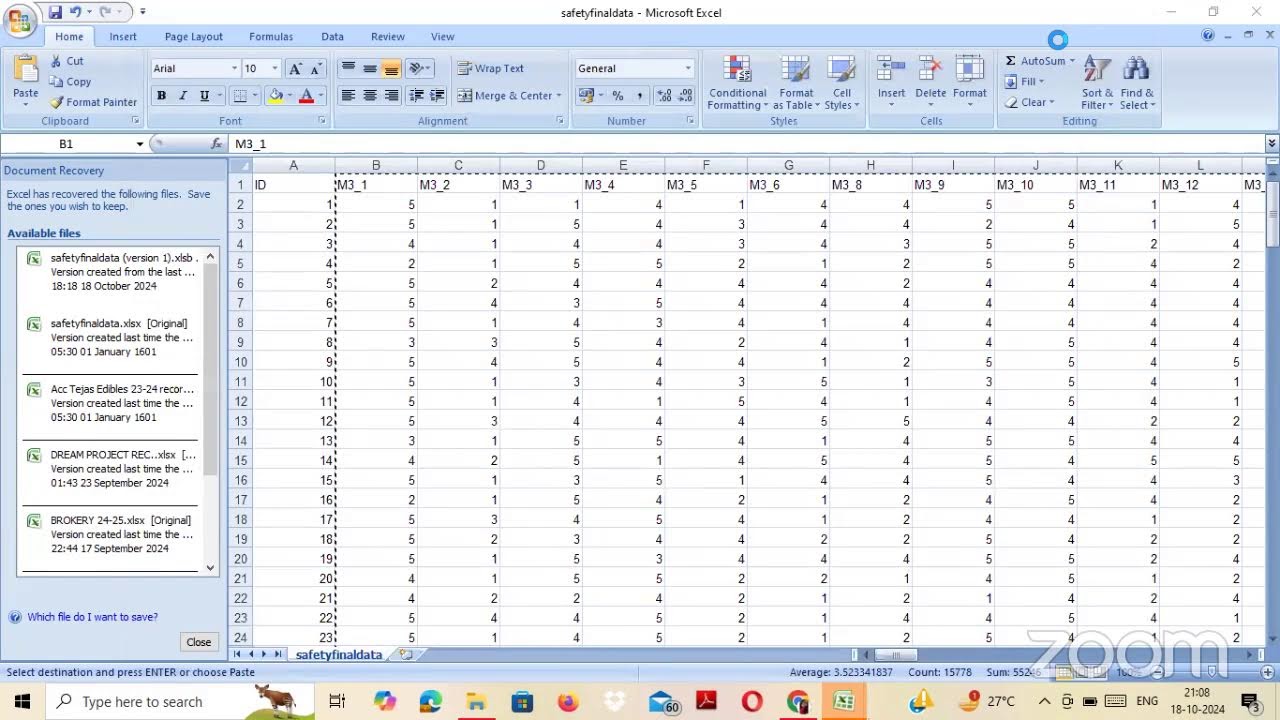Toggle Align Text Left
Viewport: 1280px width, 720px height.
click(x=348, y=96)
